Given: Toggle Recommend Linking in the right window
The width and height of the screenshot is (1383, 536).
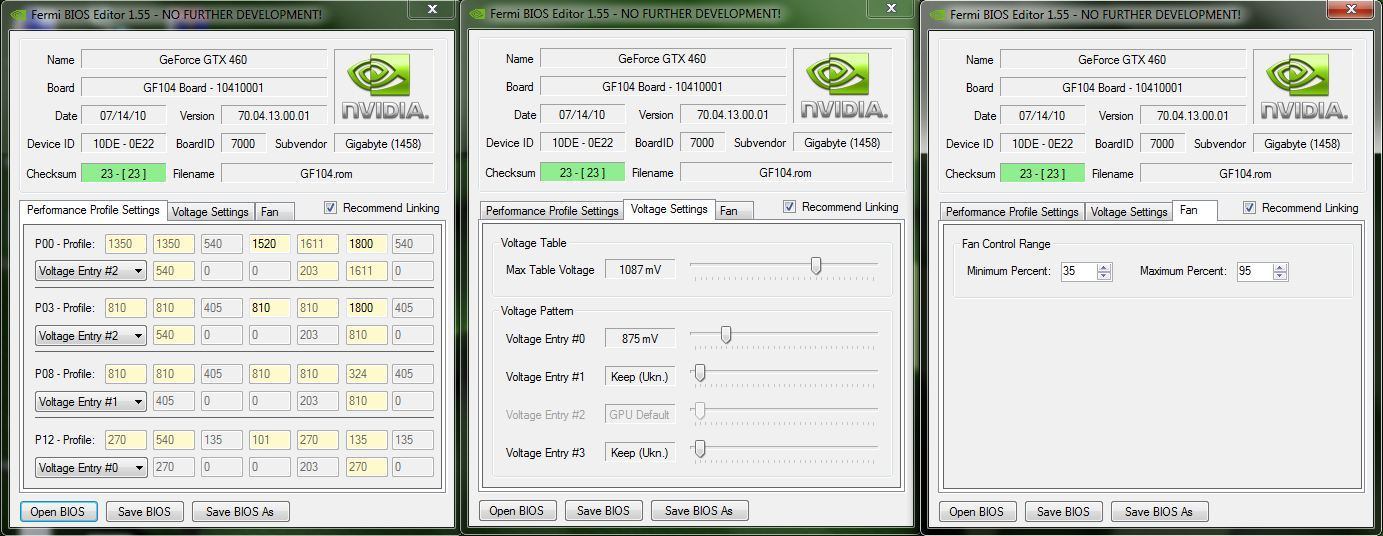Looking at the screenshot, I should coord(1250,208).
